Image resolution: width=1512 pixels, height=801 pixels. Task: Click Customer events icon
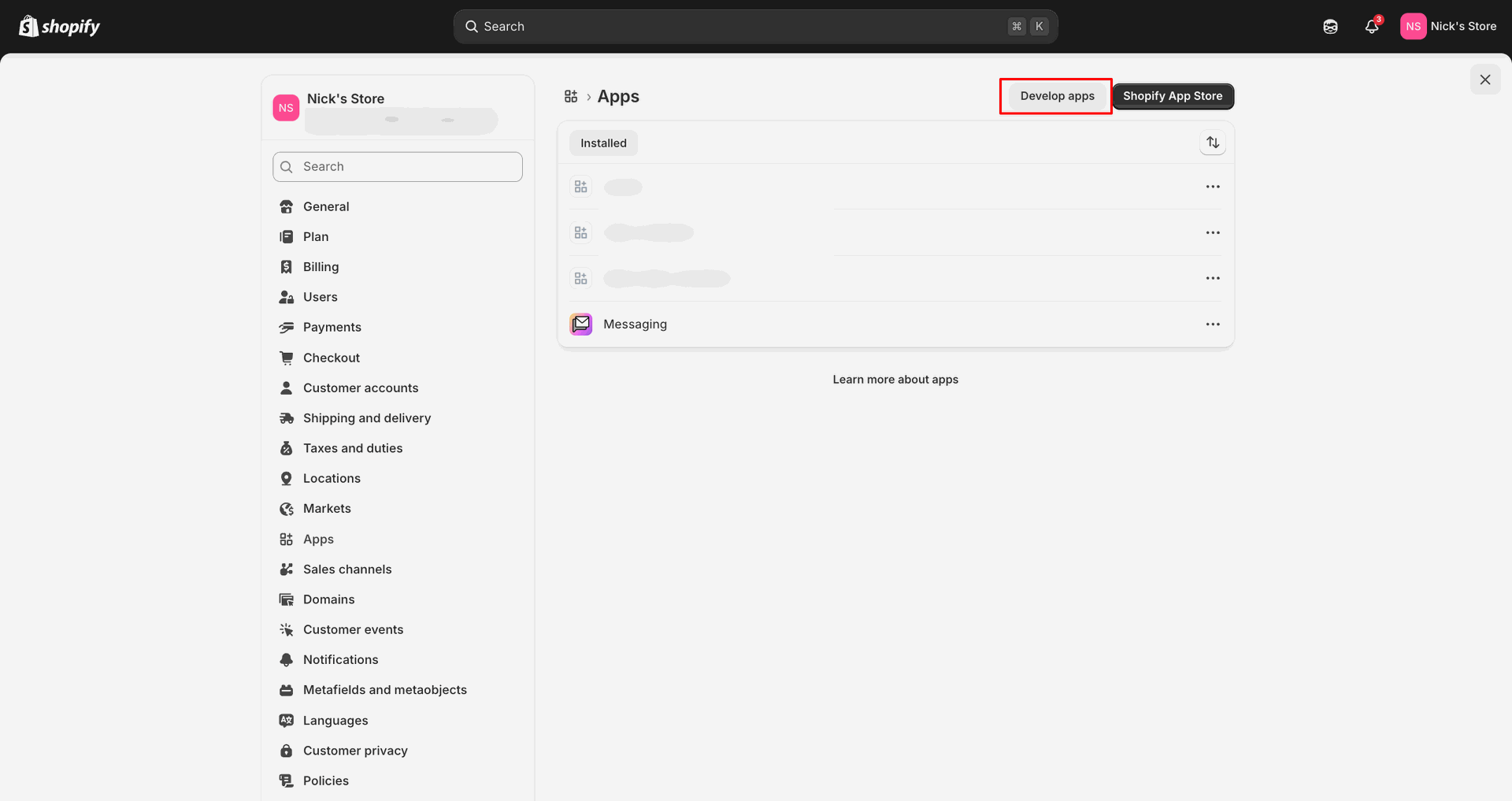[287, 629]
